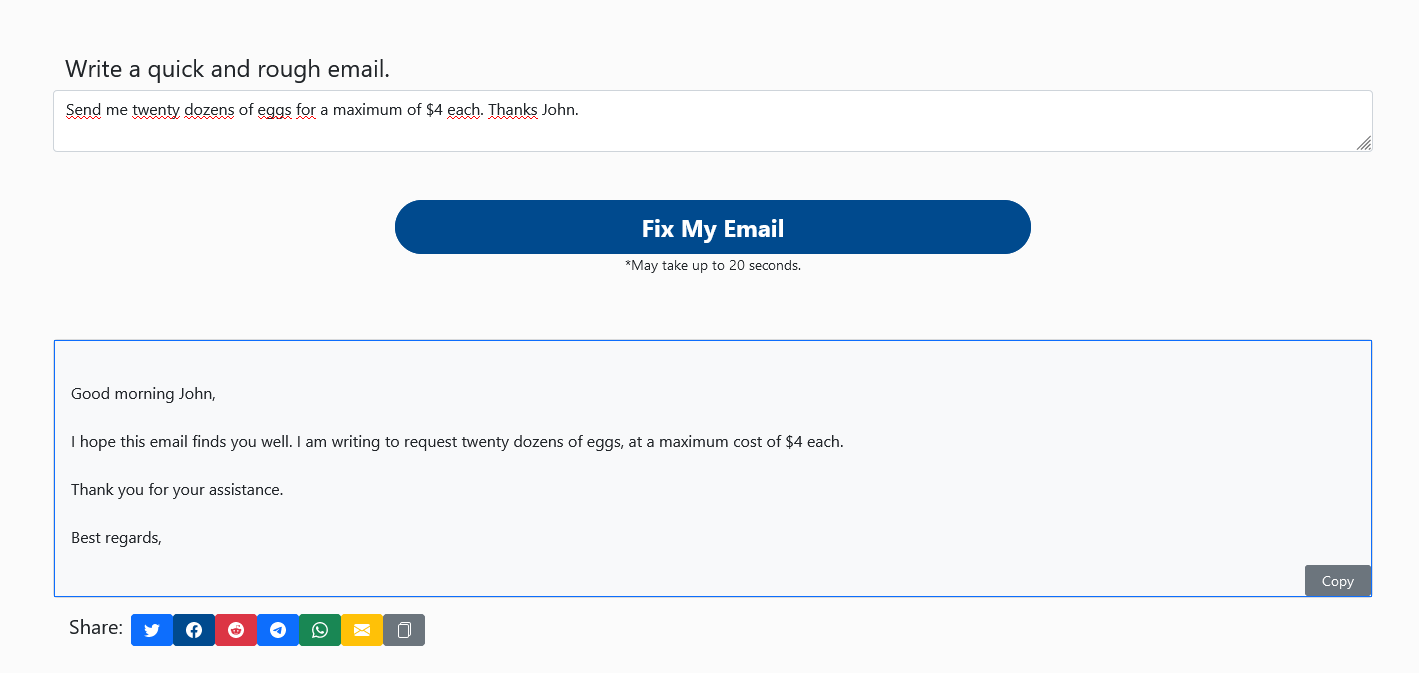Focus the rough email input text box

(x=713, y=121)
